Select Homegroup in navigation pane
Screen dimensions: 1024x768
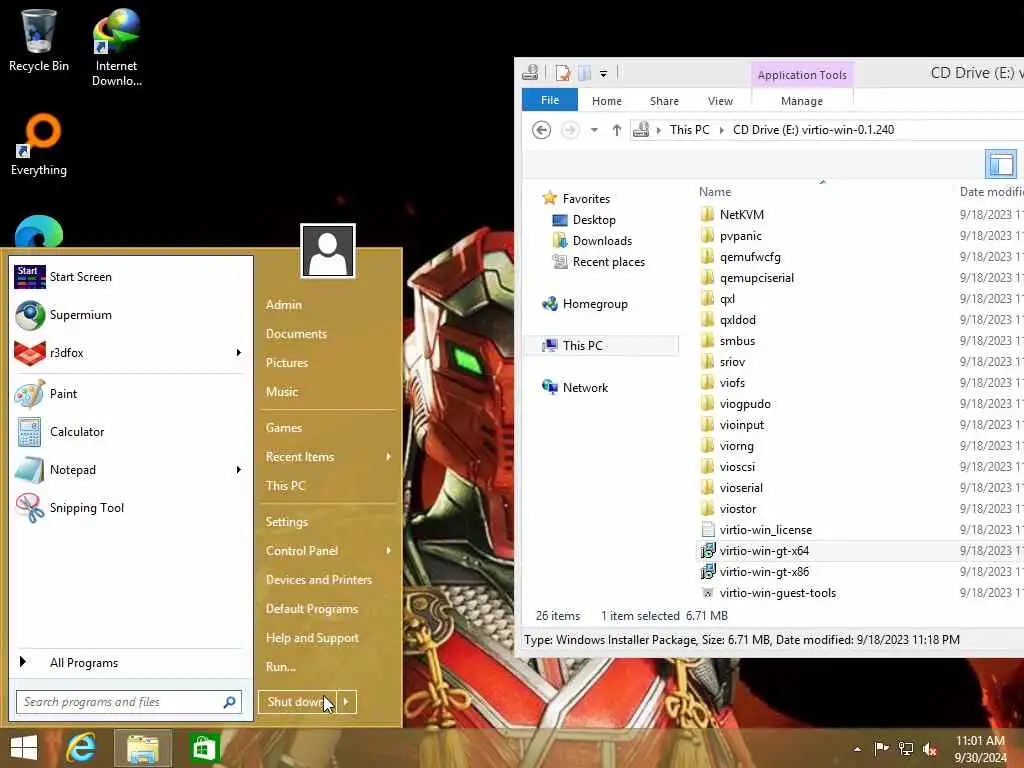tap(594, 304)
